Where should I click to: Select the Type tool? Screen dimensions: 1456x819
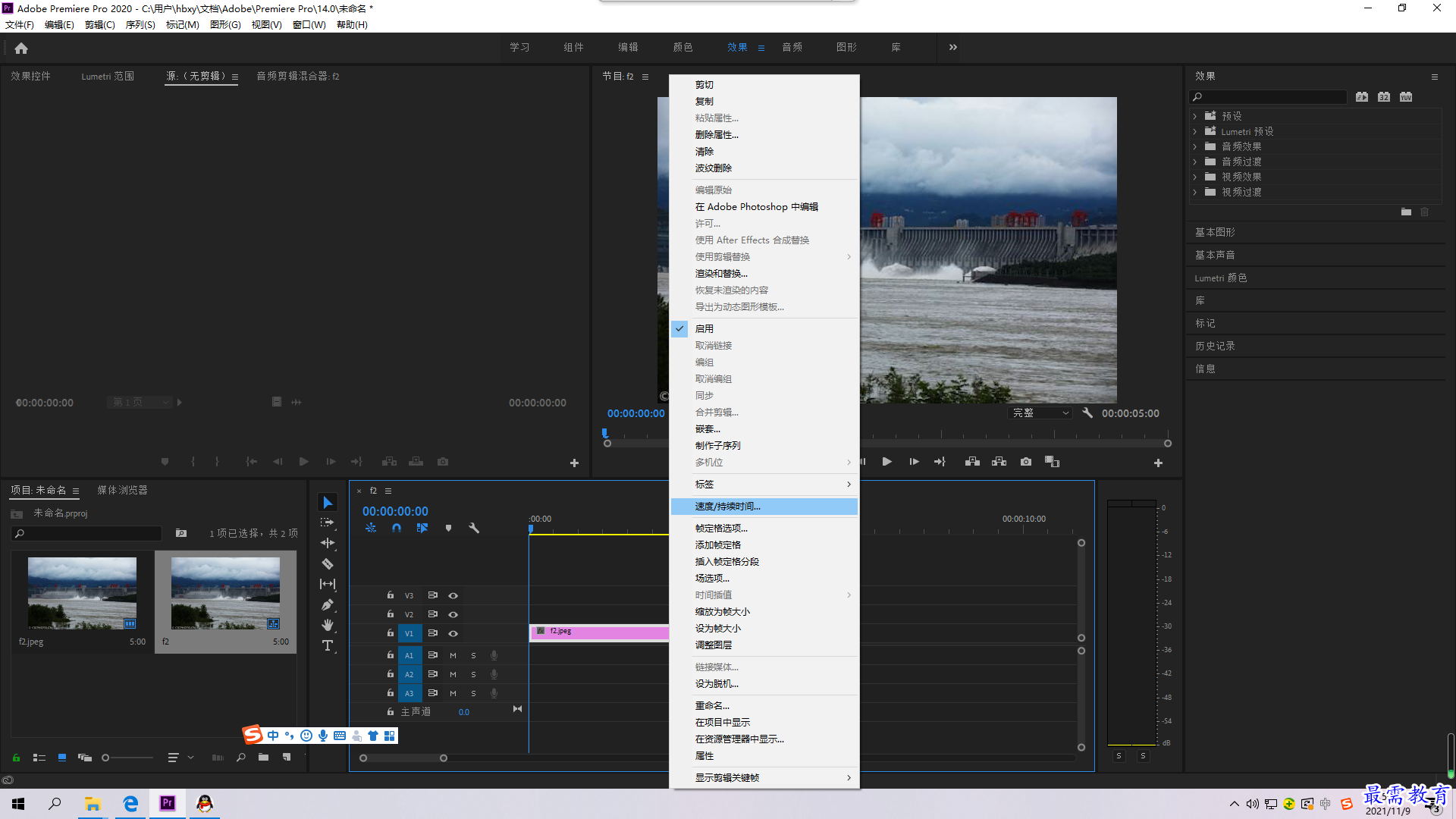click(328, 645)
